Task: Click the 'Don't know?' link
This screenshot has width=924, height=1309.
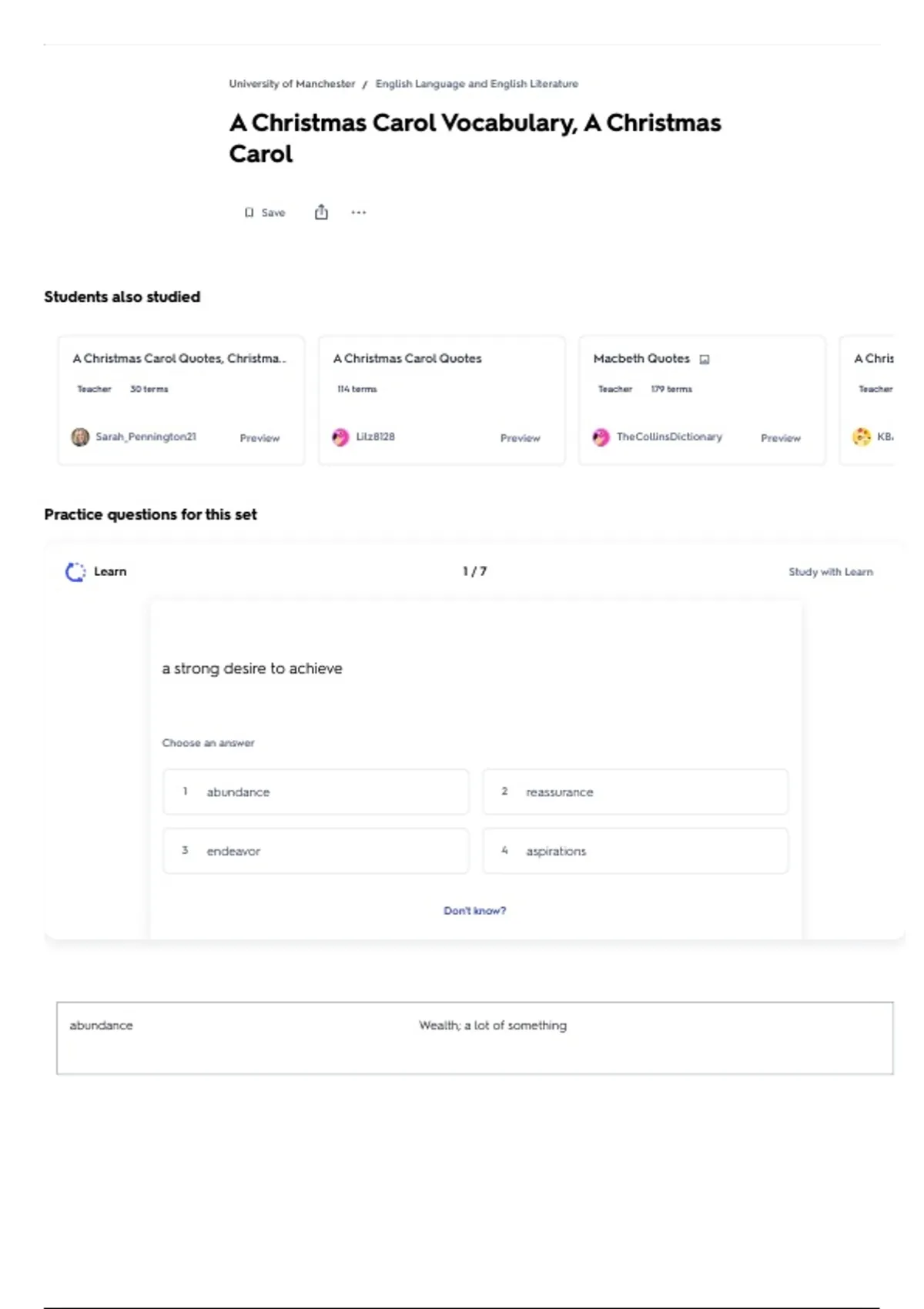Action: click(x=474, y=911)
